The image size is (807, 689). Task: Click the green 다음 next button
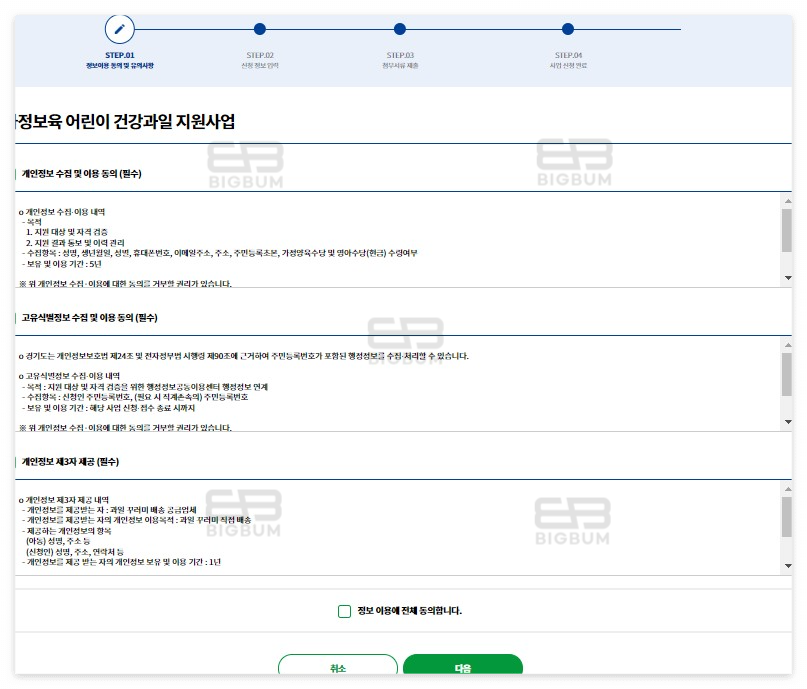coord(463,666)
